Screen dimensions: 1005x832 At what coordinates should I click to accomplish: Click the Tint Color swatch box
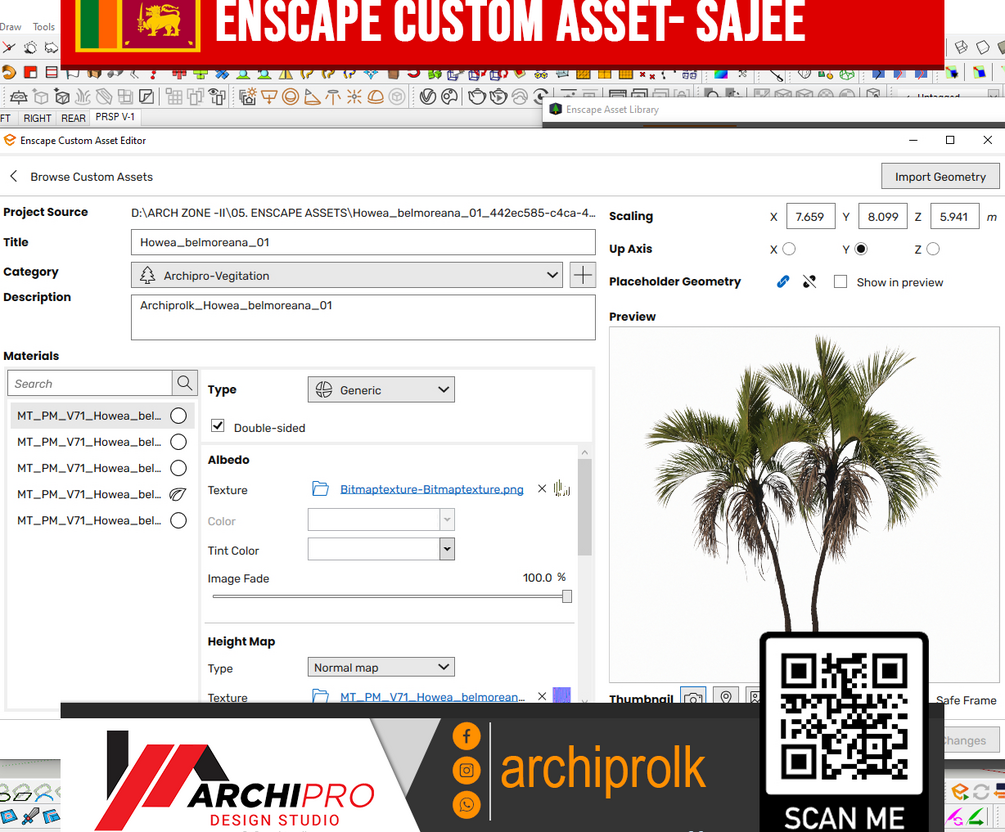click(374, 549)
